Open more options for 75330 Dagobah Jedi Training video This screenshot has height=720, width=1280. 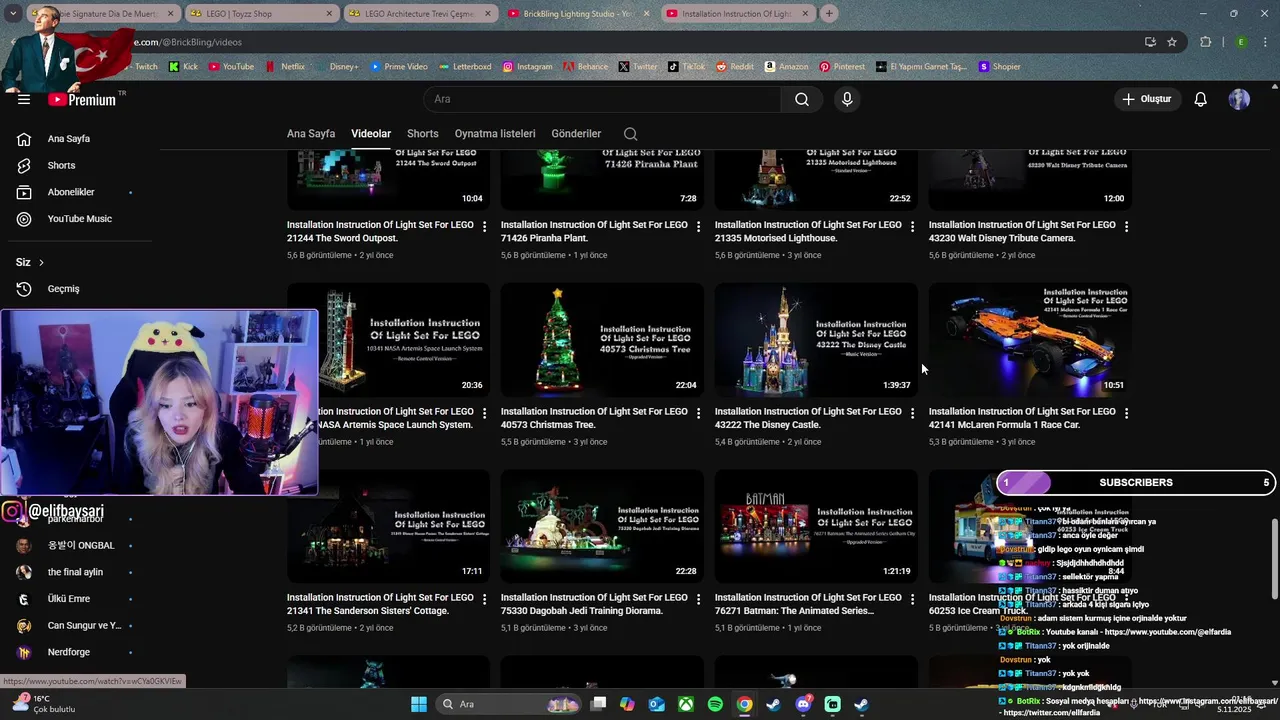click(x=698, y=599)
